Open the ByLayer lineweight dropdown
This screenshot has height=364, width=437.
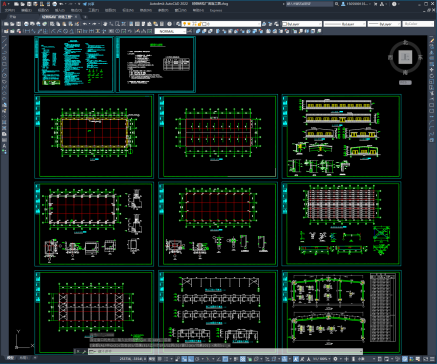point(384,24)
